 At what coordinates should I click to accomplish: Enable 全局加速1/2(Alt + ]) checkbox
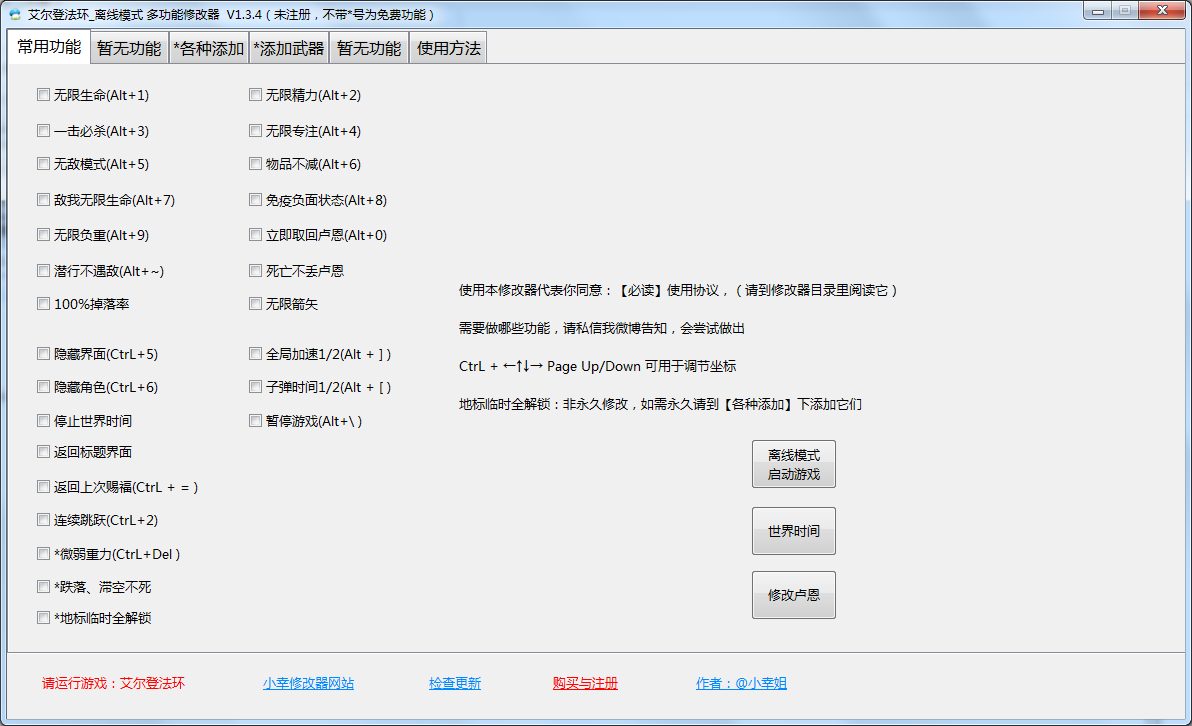tap(255, 353)
